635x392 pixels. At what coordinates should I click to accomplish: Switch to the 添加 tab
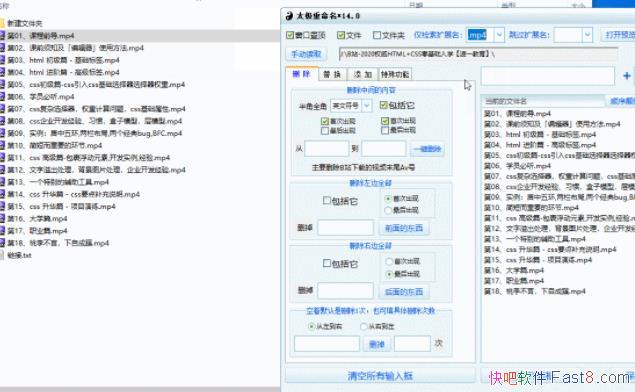pyautogui.click(x=362, y=75)
